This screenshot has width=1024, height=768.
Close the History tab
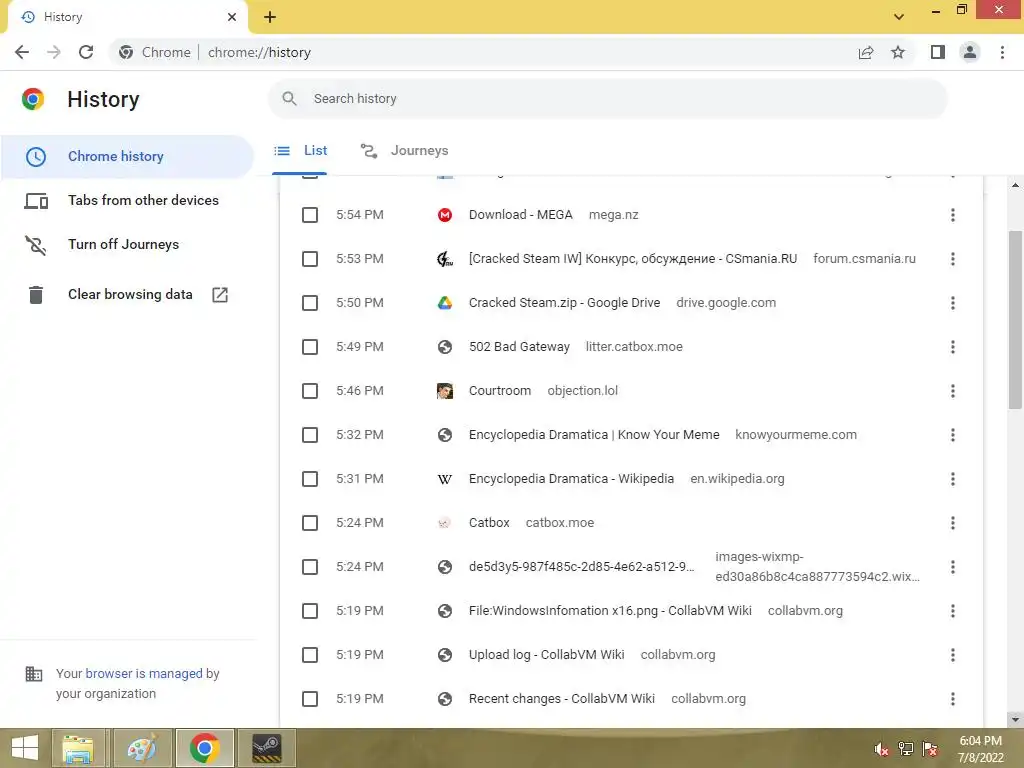click(x=232, y=17)
